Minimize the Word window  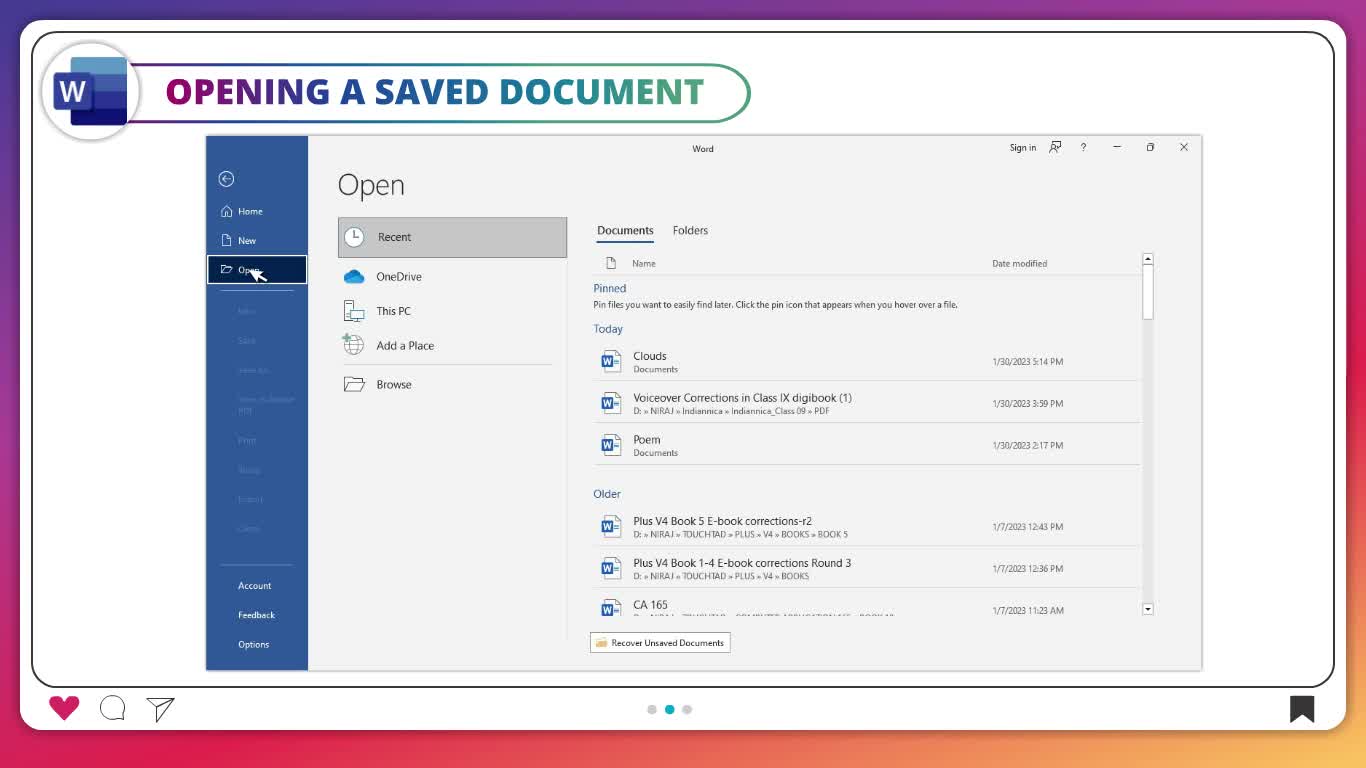pyautogui.click(x=1117, y=147)
